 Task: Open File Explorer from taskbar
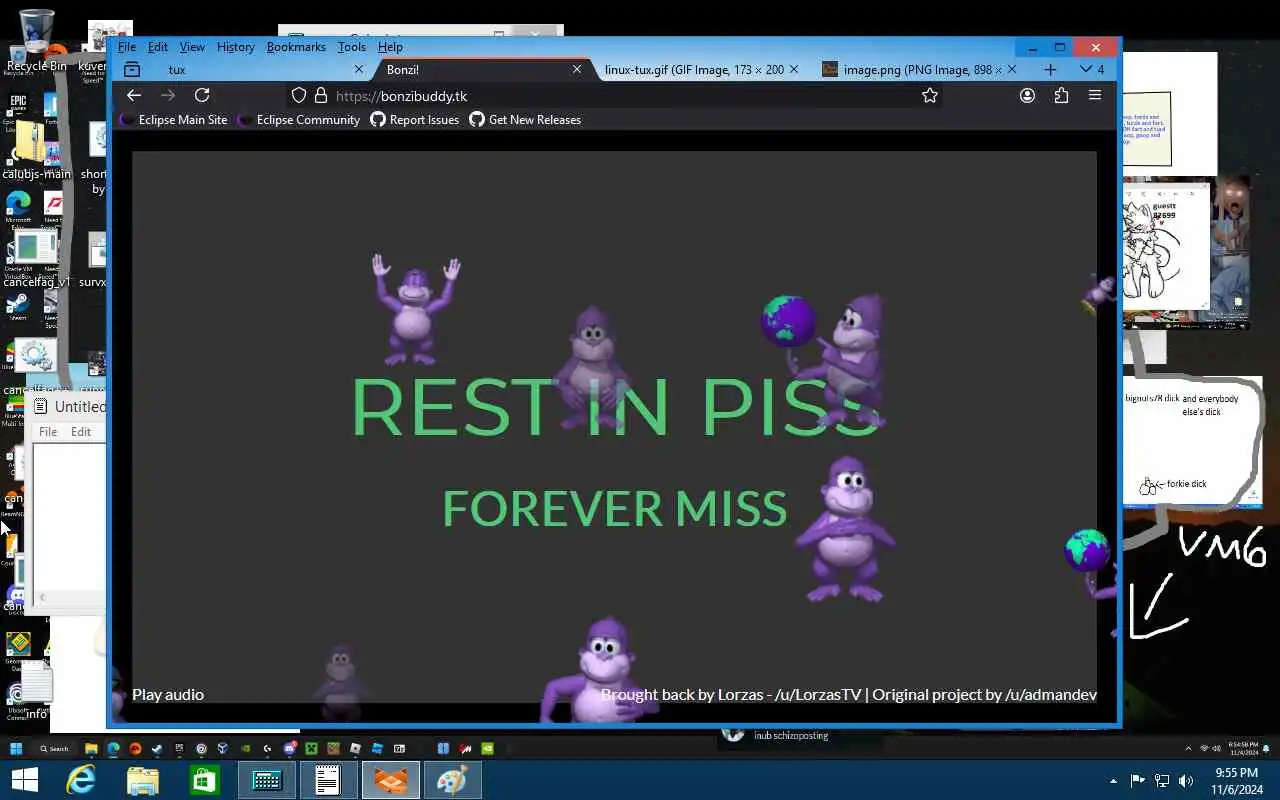[x=143, y=780]
